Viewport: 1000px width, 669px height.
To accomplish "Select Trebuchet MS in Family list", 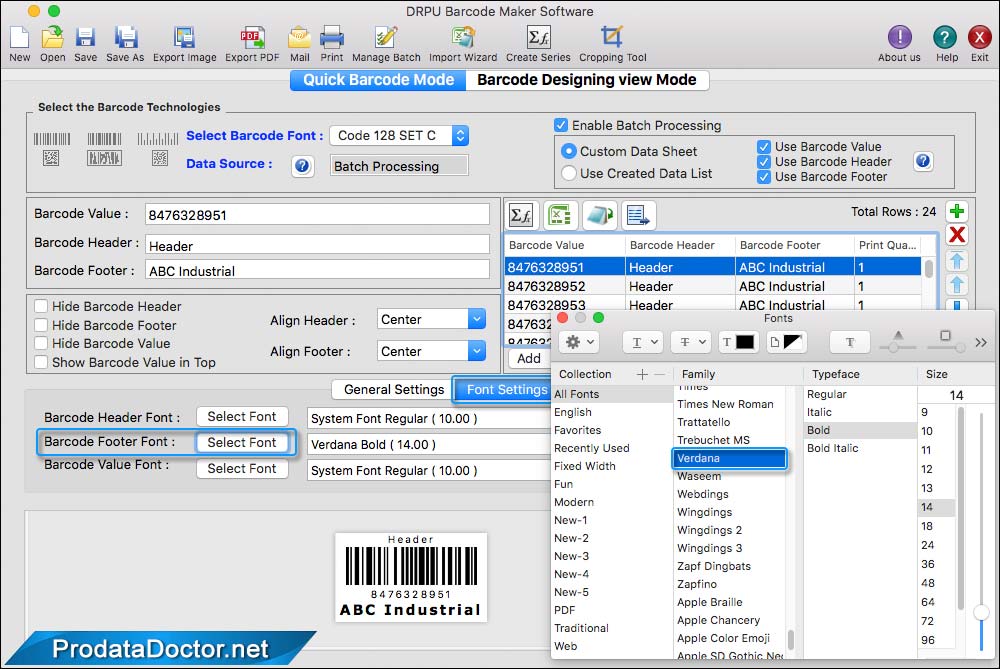I will coord(713,440).
